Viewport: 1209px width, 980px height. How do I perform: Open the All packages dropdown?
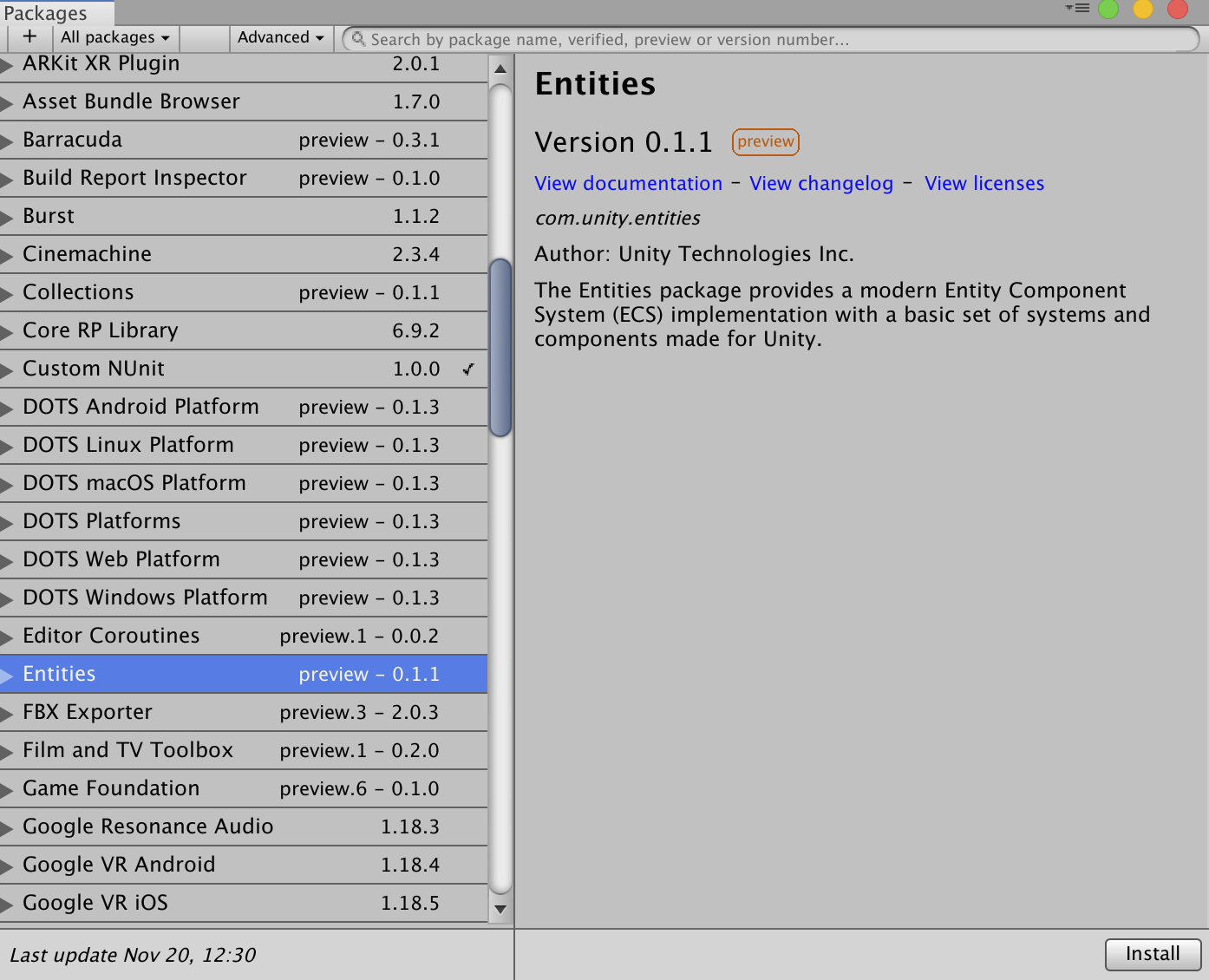114,37
